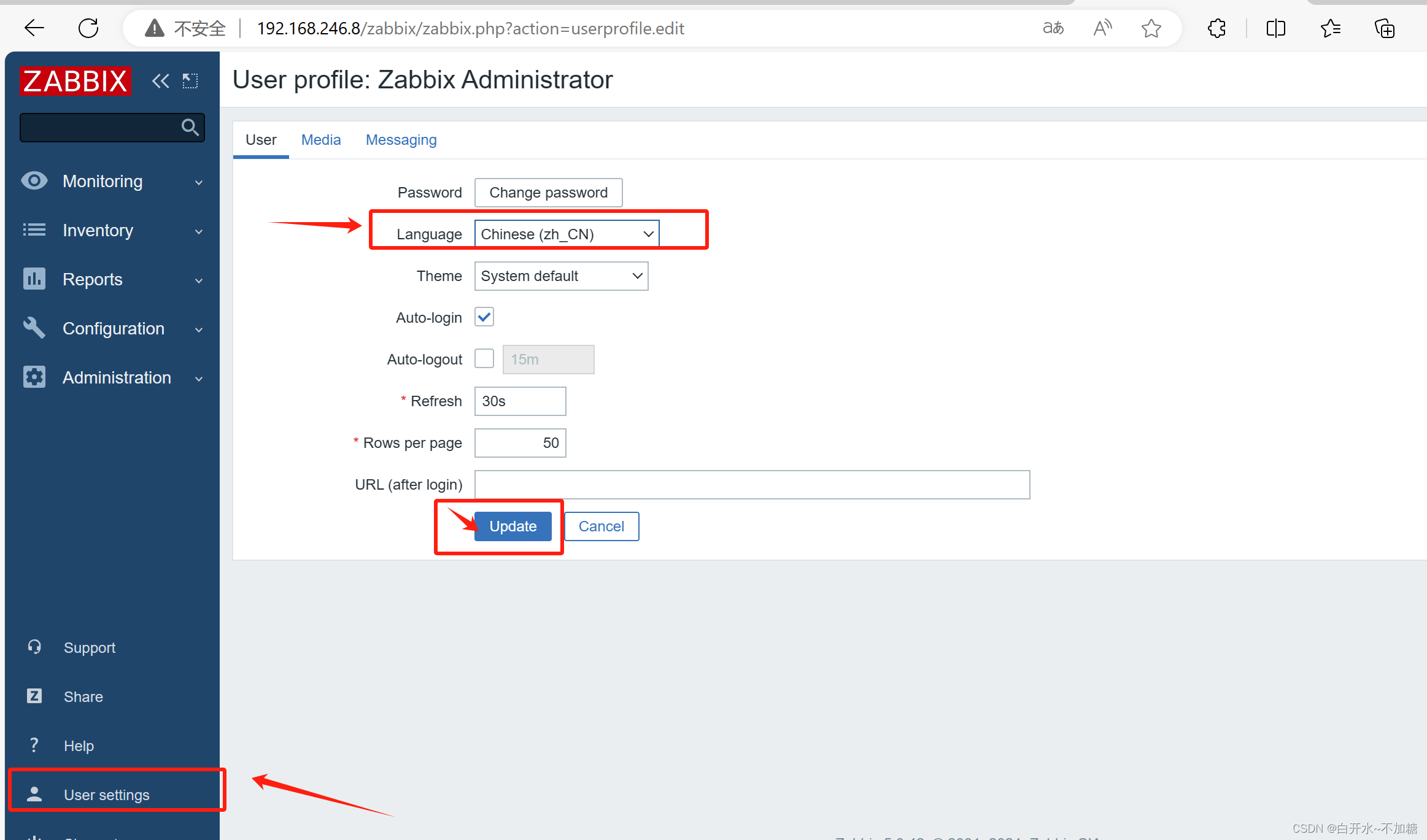
Task: Open the browser translate icon
Action: [x=1053, y=28]
